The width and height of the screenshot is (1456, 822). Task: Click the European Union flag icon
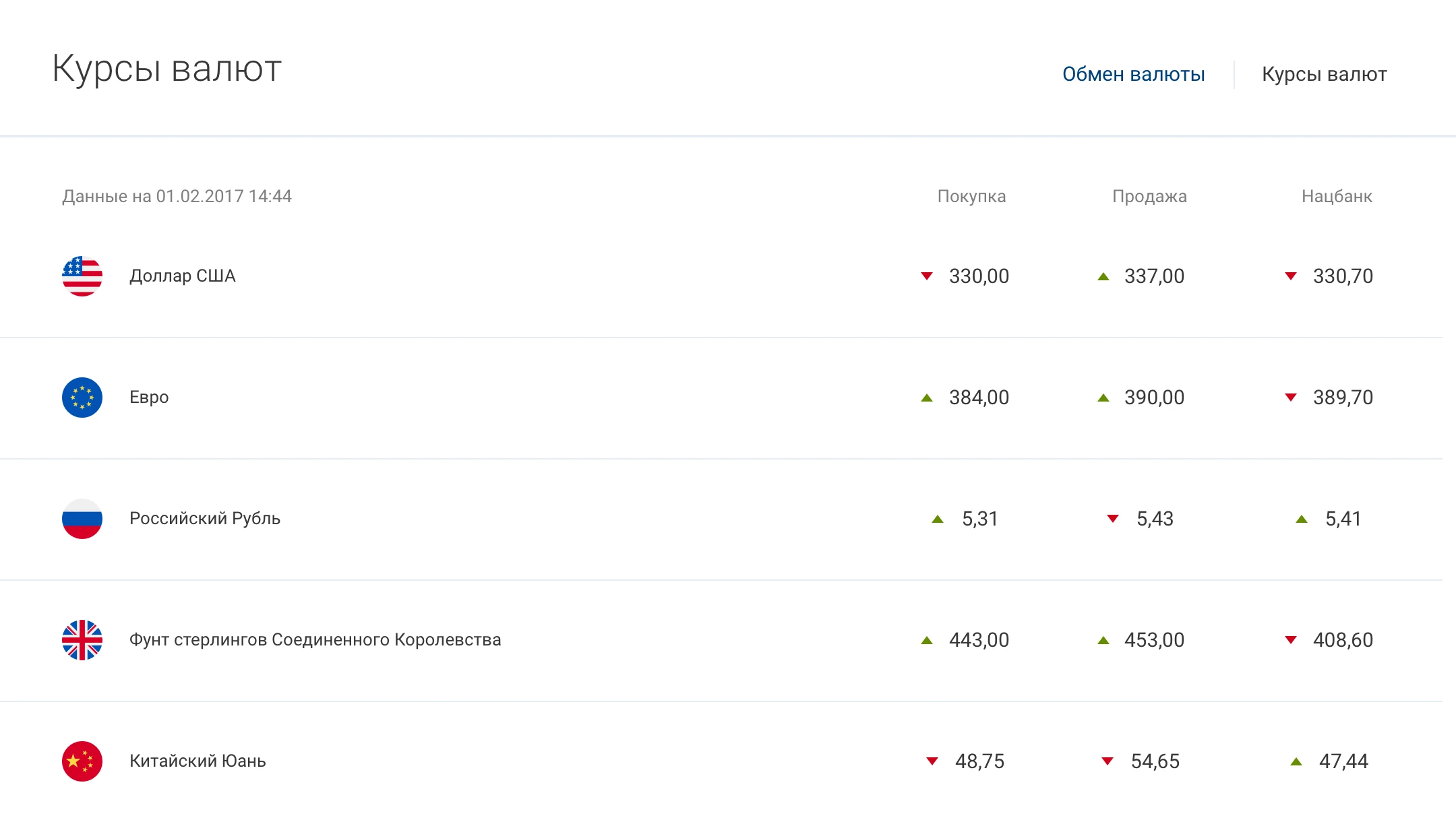coord(82,398)
